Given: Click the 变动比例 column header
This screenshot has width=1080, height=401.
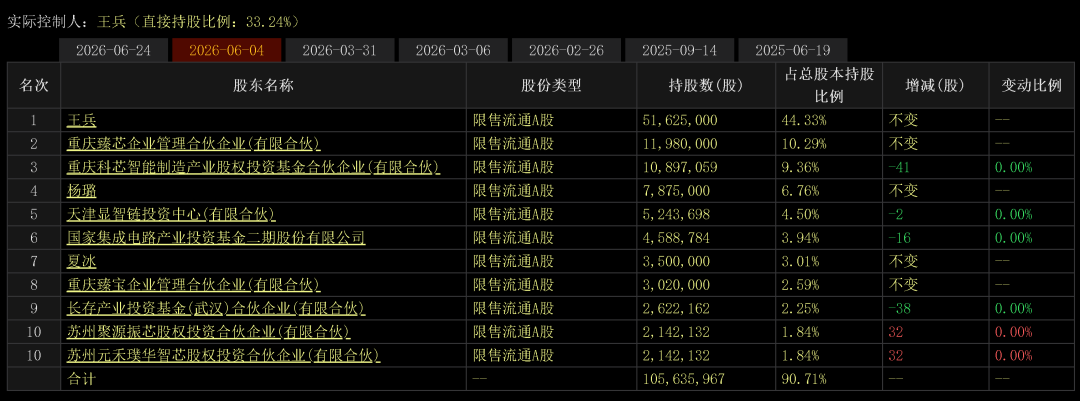Looking at the screenshot, I should pos(1032,85).
